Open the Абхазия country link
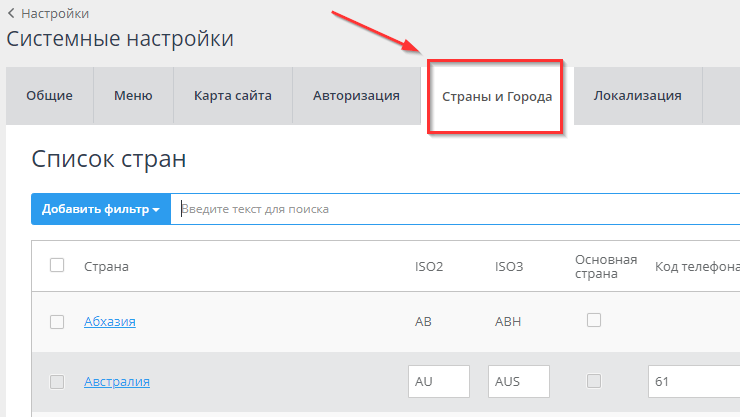Image resolution: width=740 pixels, height=417 pixels. (109, 321)
